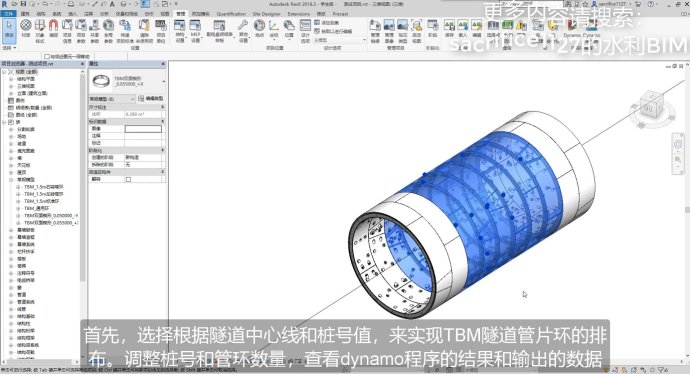
Task: Click the Save icon in quick access toolbar
Action: click(x=24, y=4)
